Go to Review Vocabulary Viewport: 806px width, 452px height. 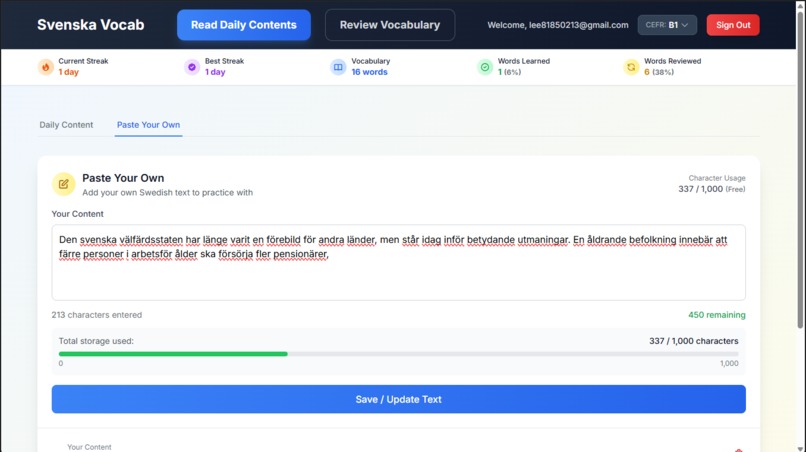point(390,25)
